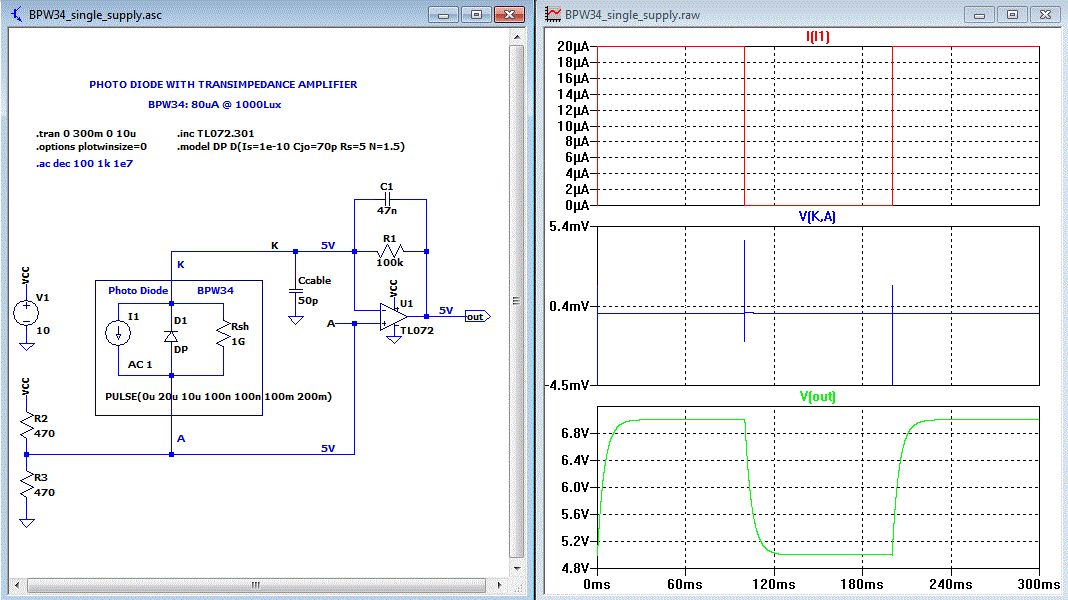Close the BPW34_single_supply.asc schematic window

510,15
